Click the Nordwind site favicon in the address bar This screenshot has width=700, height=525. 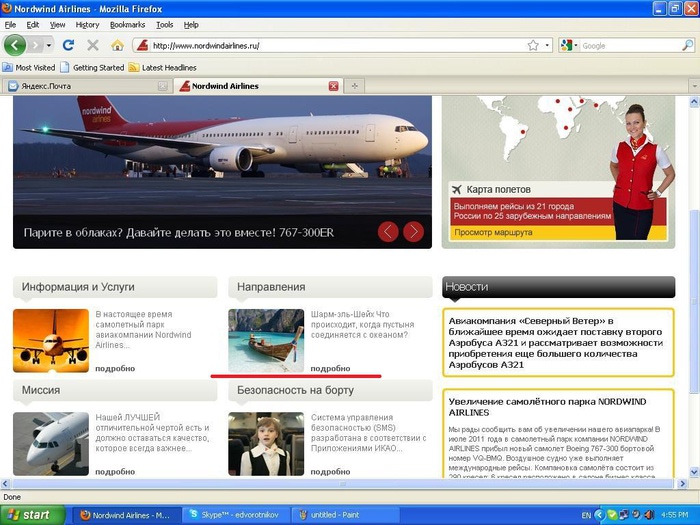tap(142, 46)
